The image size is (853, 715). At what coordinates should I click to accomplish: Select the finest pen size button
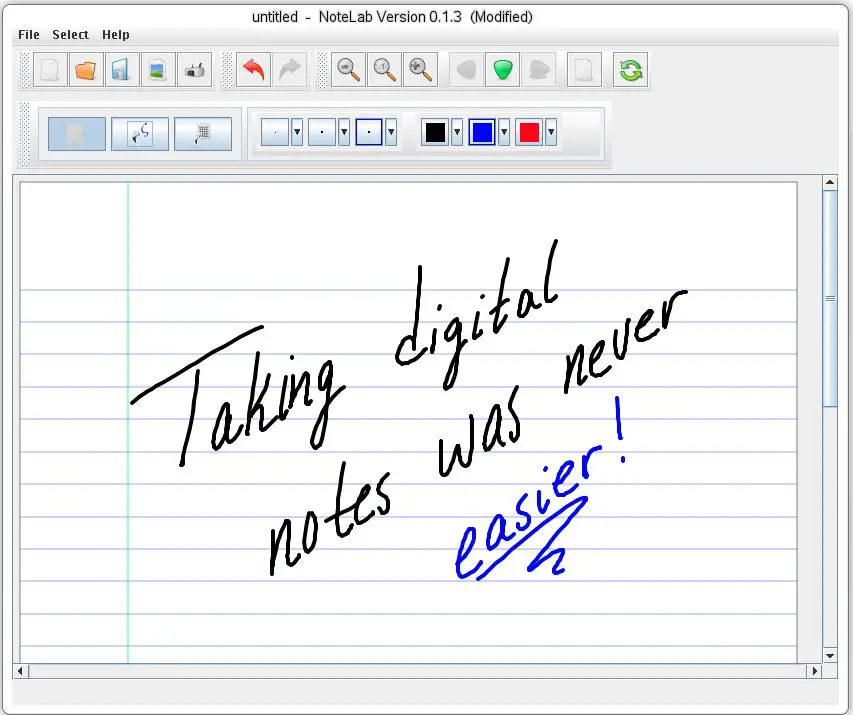click(275, 132)
